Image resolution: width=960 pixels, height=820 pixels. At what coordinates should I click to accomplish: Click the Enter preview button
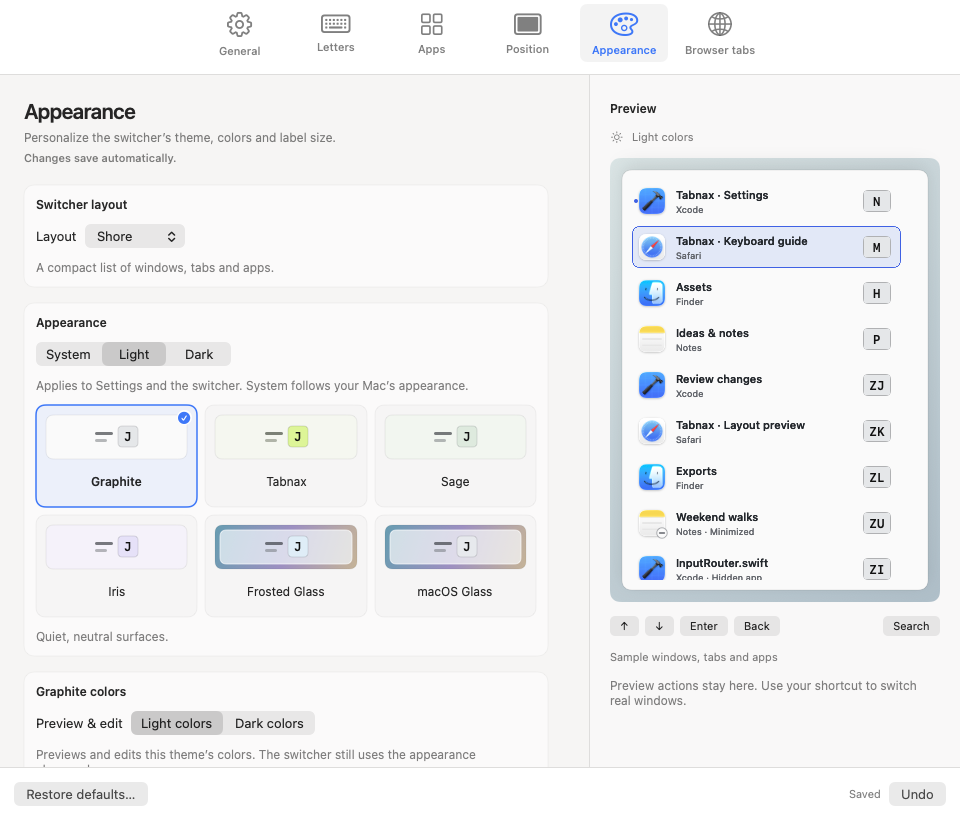[703, 626]
